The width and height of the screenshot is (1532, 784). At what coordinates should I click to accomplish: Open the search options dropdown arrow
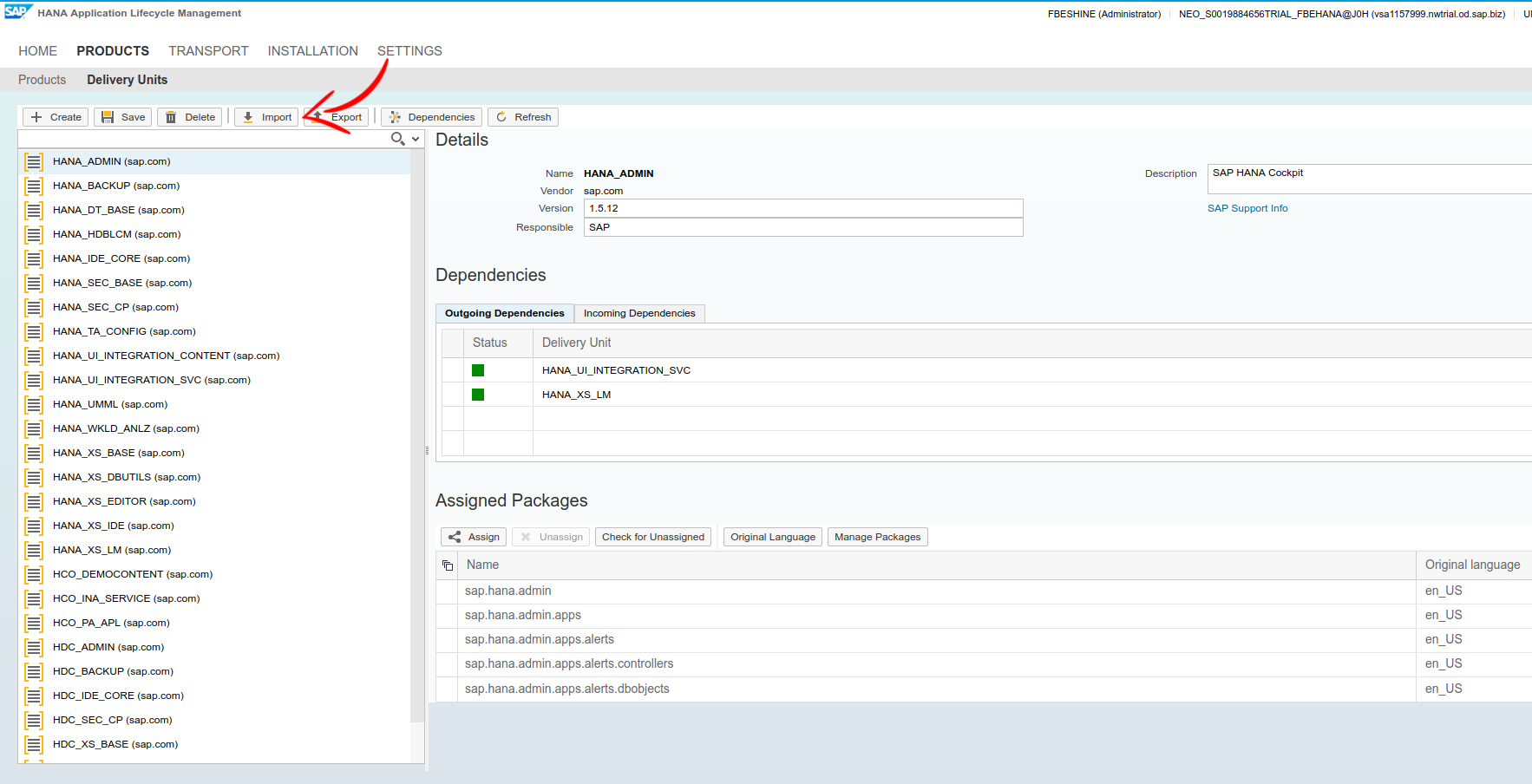coord(416,139)
